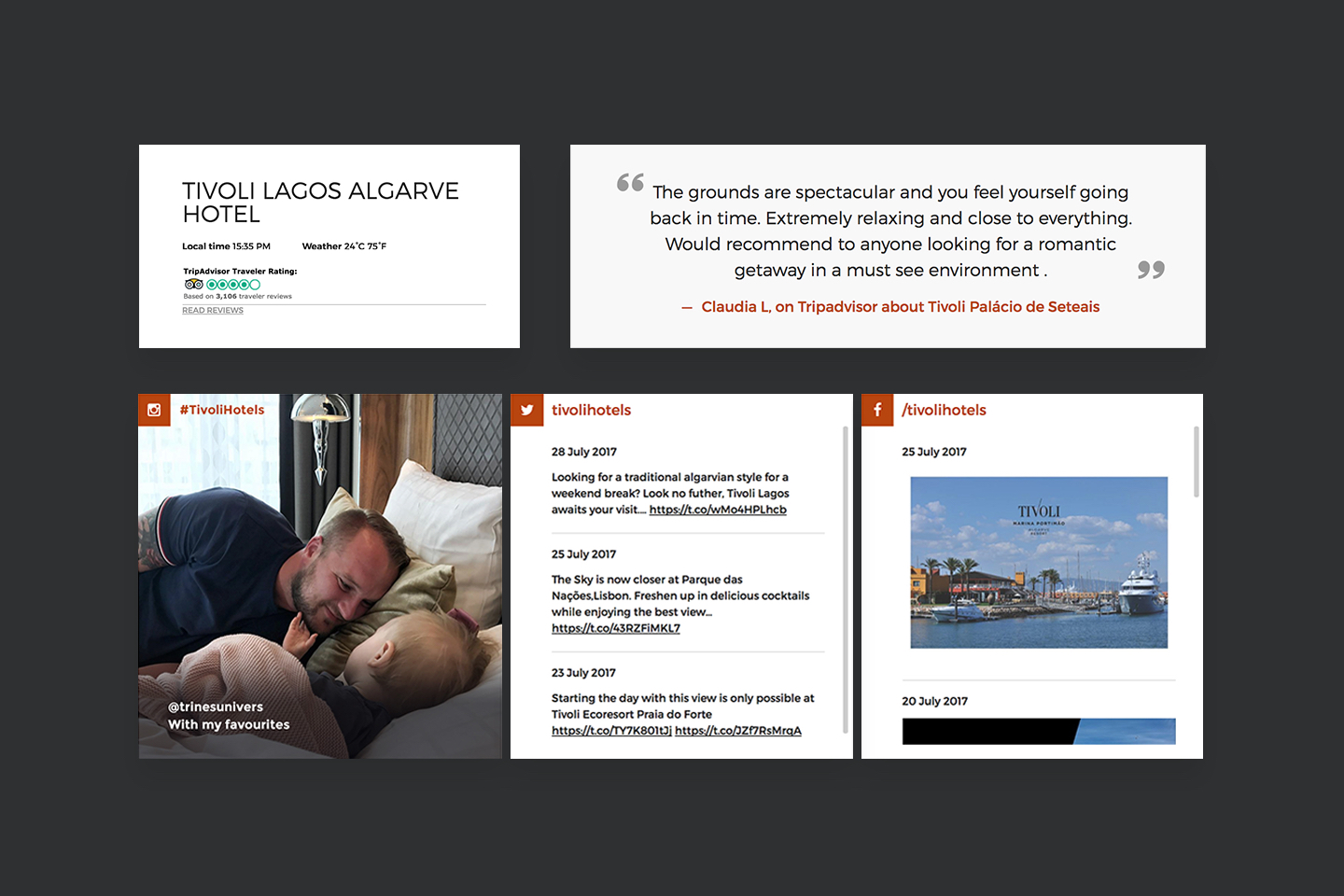This screenshot has height=896, width=1344.
Task: Follow the https://t.co/TY7K801tJj tweet link
Action: 611,731
